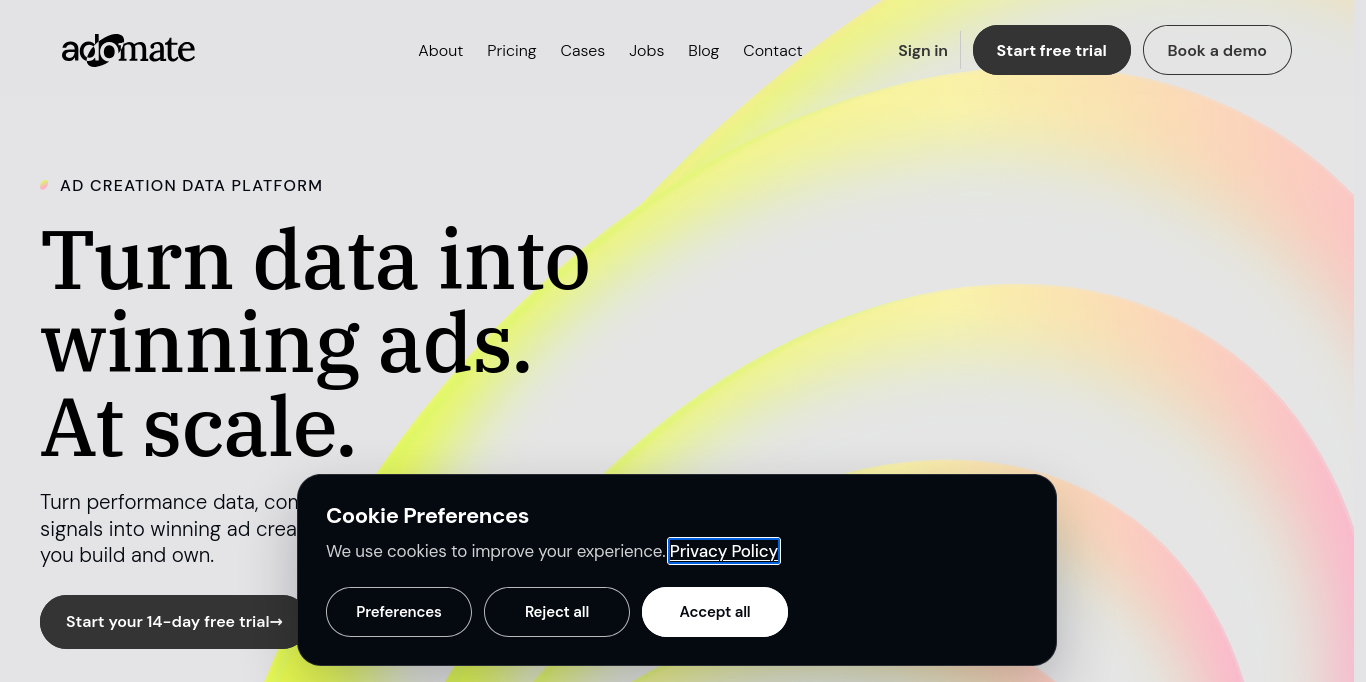Go to Pricing in navigation

tap(511, 51)
